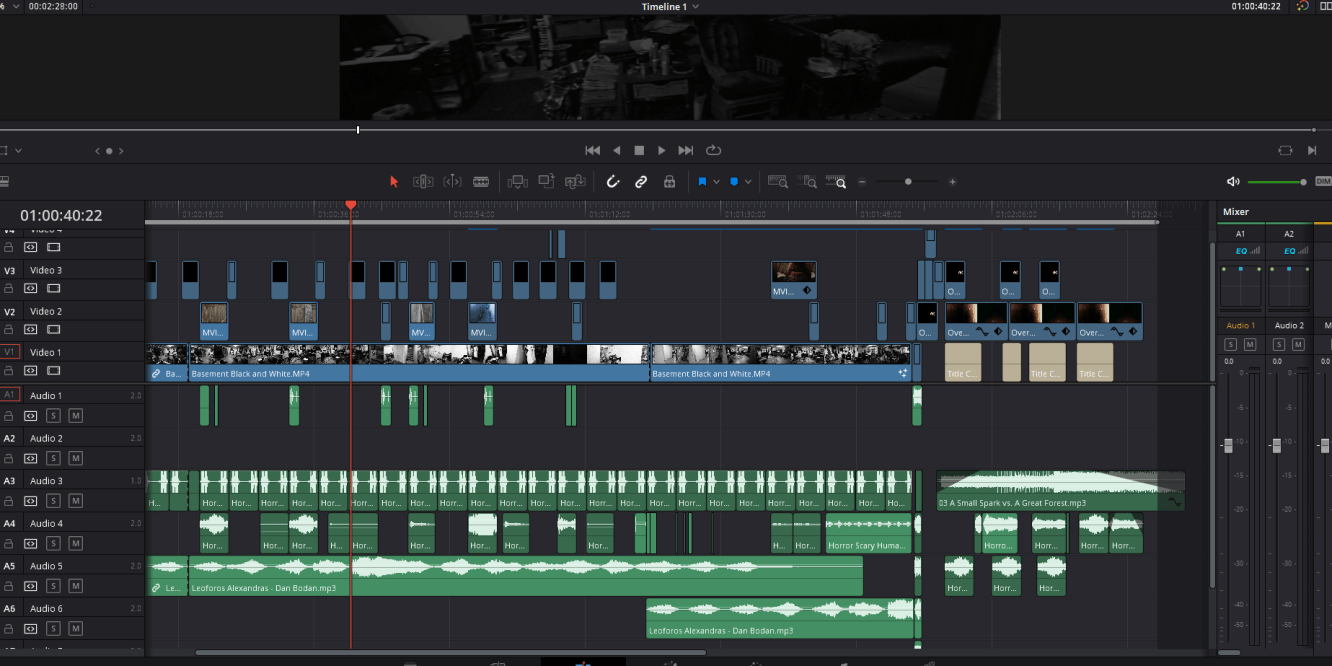
Task: Expand the blue flag color dropdown
Action: (716, 182)
